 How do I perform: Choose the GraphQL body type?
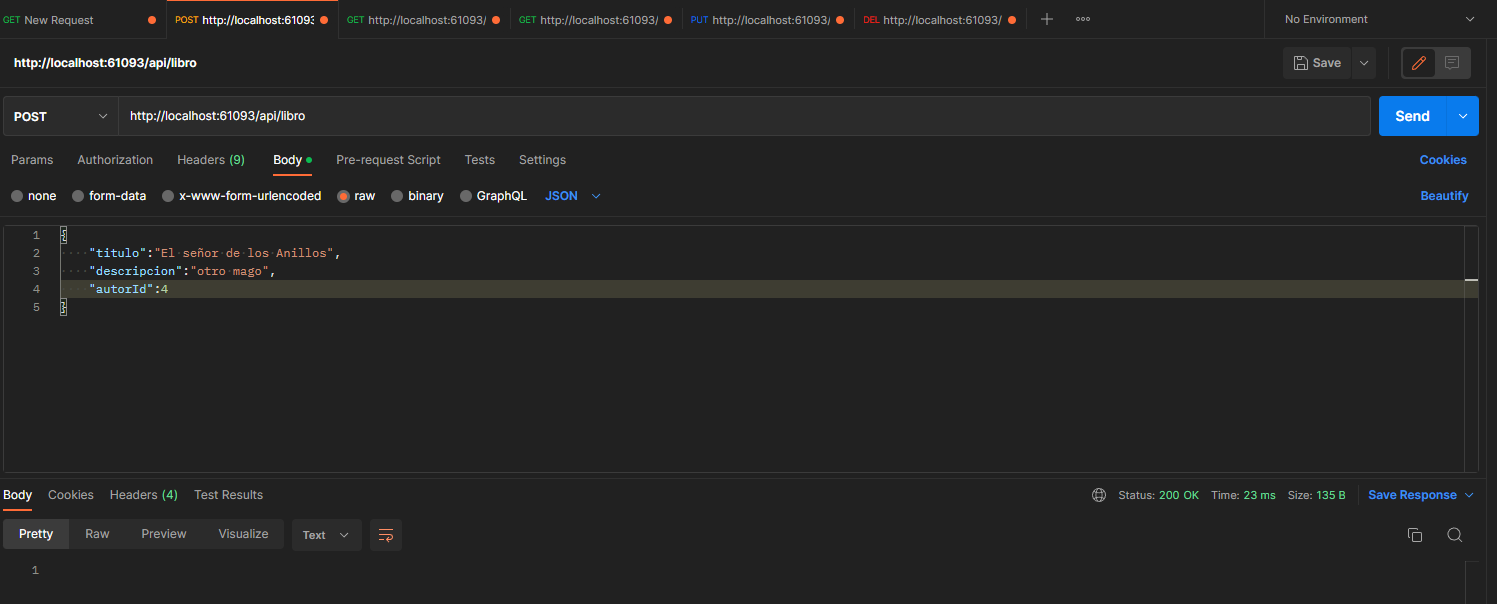[493, 196]
